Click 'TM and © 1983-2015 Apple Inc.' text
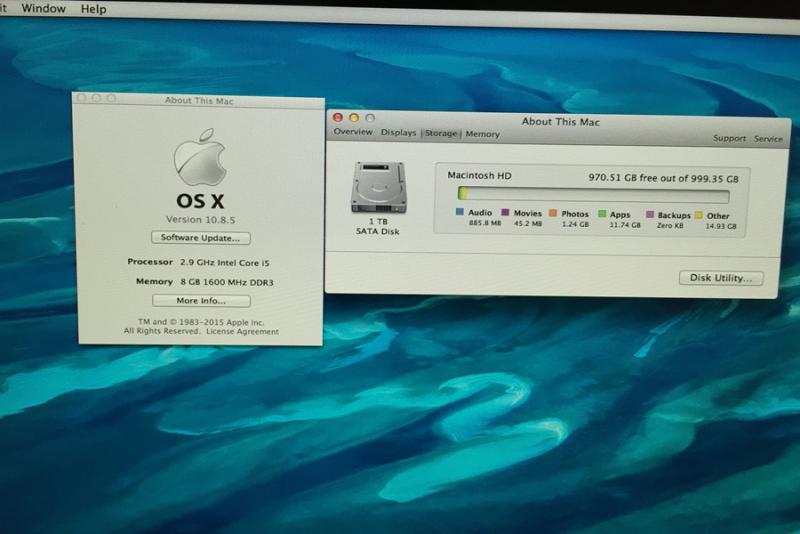Screen dimensions: 800x534 pos(201,322)
